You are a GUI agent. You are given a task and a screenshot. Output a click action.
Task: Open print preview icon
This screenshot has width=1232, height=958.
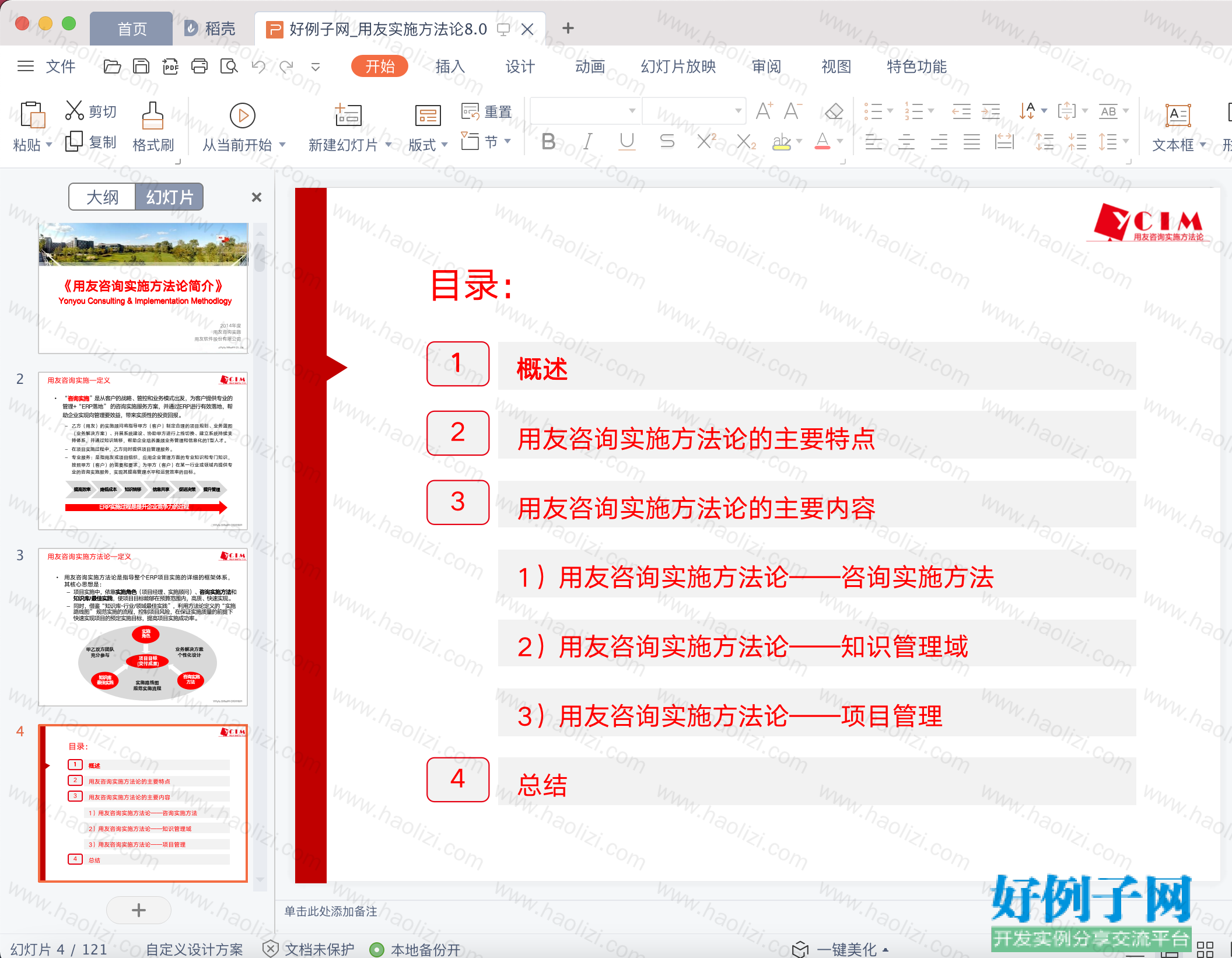pyautogui.click(x=229, y=67)
